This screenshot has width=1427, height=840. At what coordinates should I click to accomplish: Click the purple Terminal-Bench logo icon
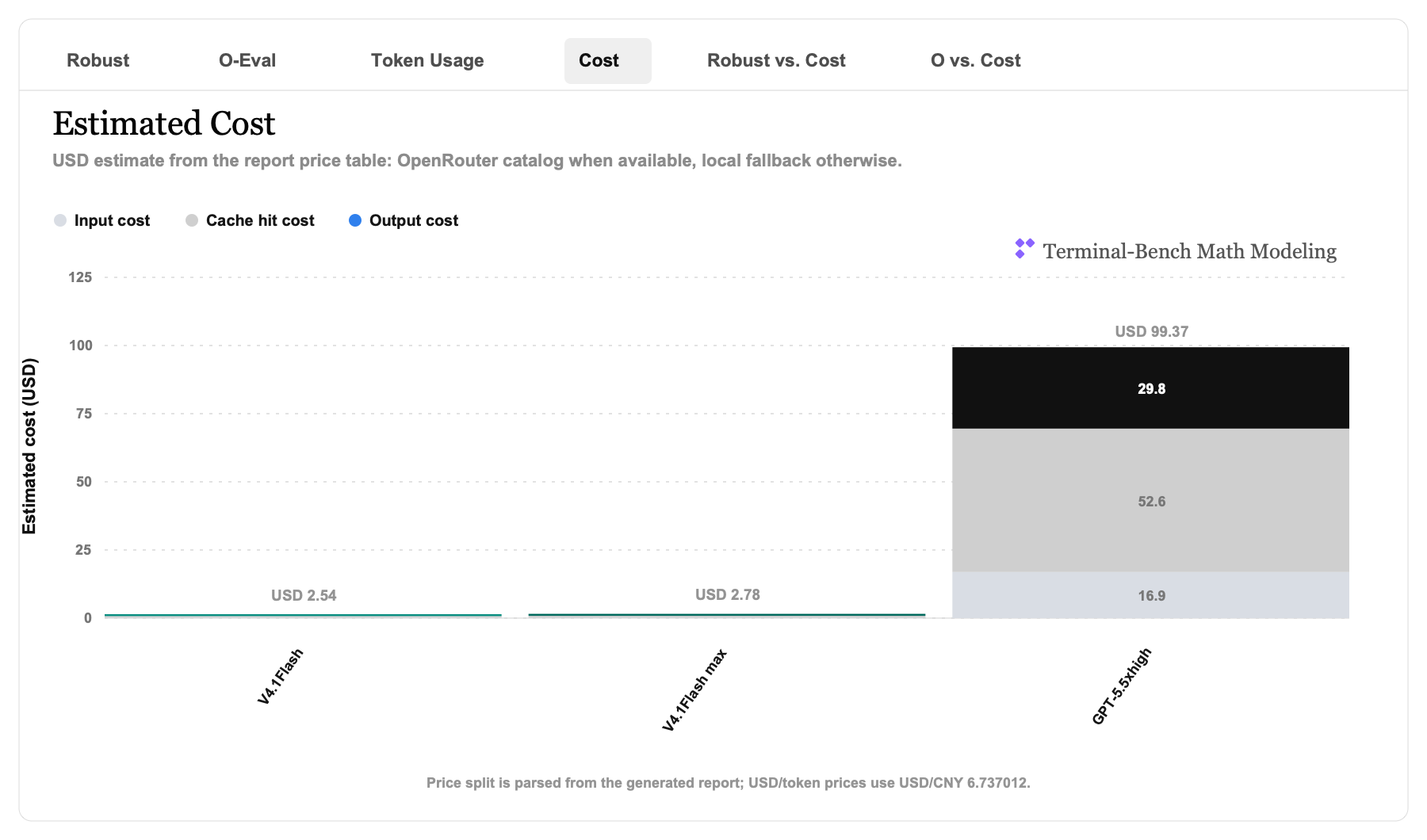(1024, 249)
